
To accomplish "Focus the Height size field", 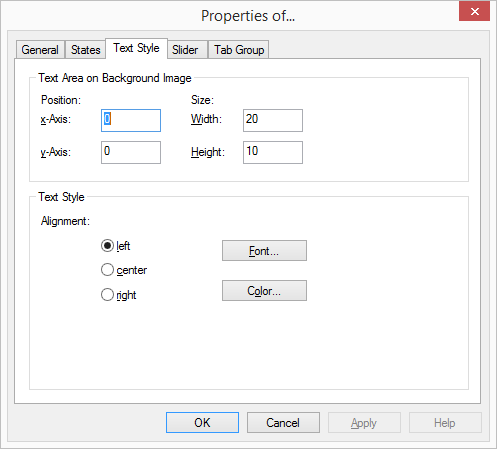I will pos(273,152).
